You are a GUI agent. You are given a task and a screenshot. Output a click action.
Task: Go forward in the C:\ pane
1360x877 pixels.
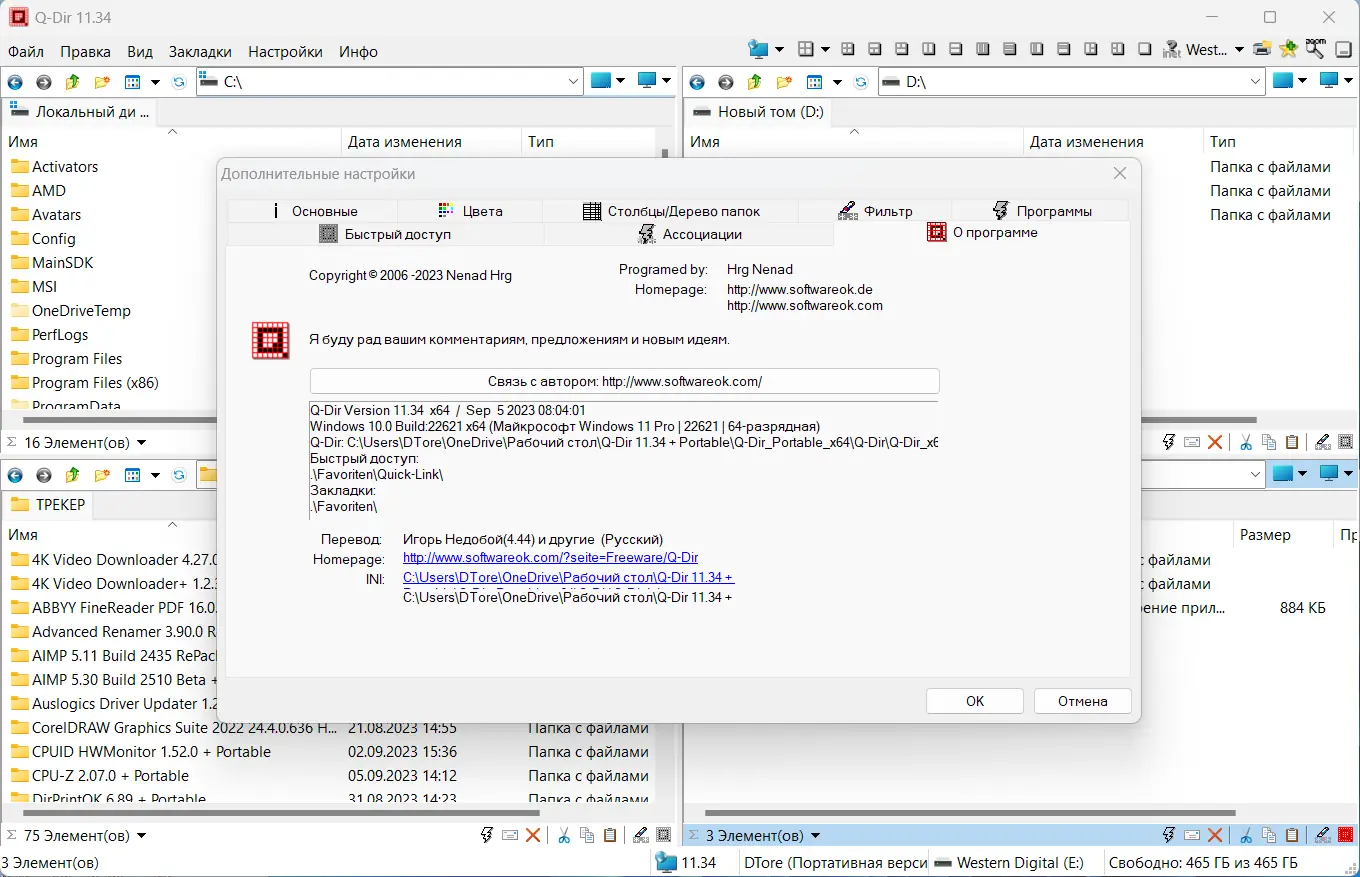click(44, 82)
